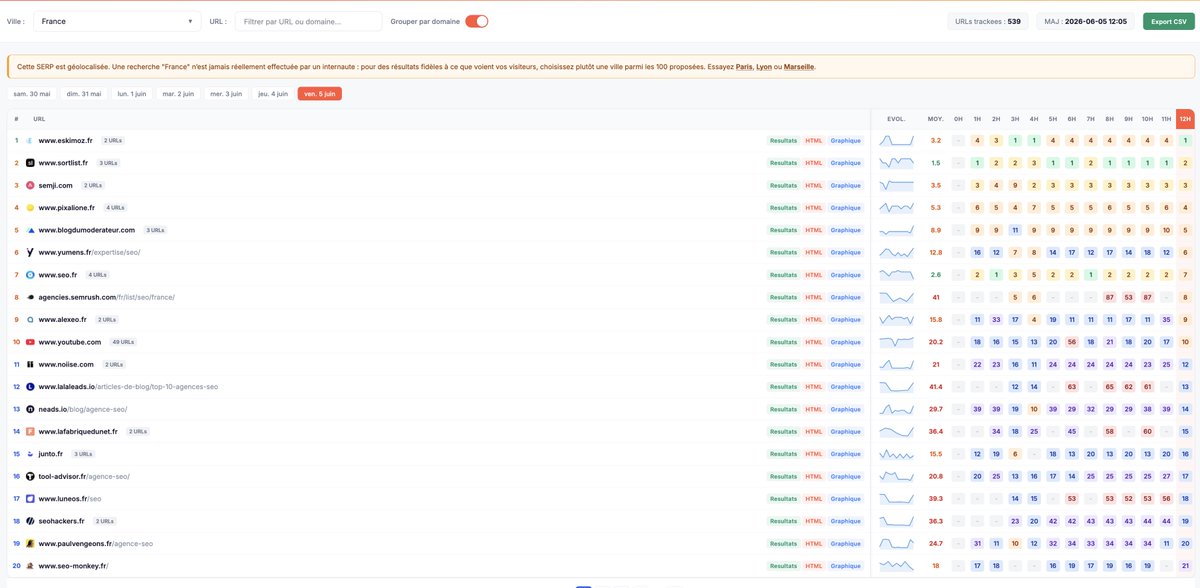
Task: Select the lun. 1 juin date tab
Action: pyautogui.click(x=132, y=94)
